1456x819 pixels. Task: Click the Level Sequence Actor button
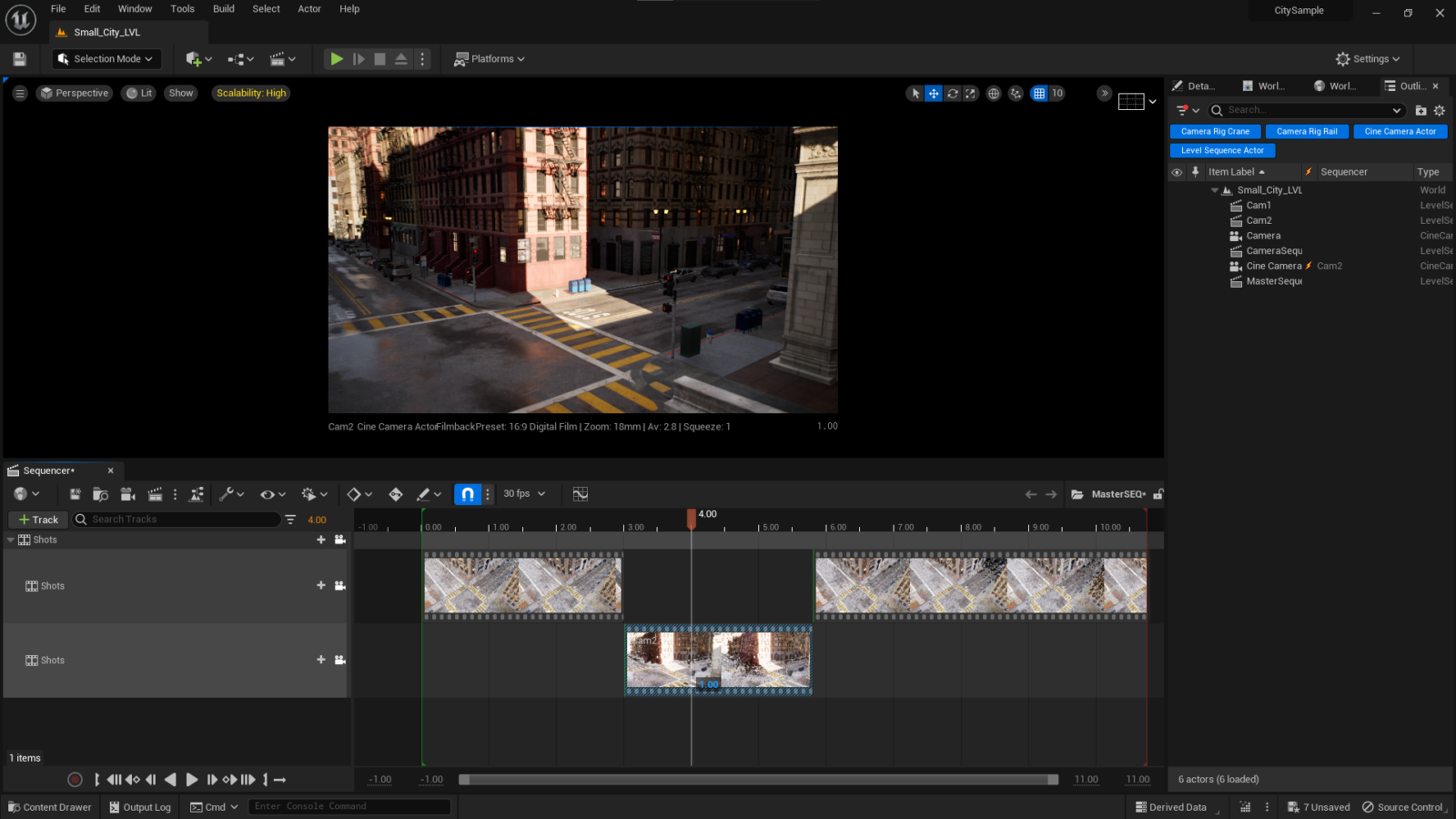tap(1222, 150)
